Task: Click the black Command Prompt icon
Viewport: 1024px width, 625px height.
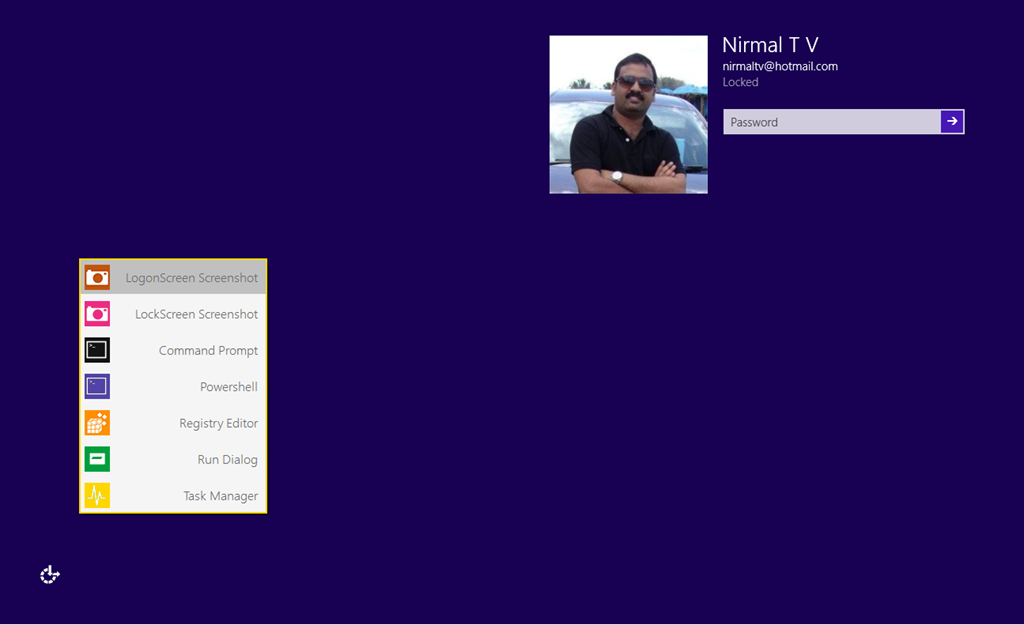Action: tap(97, 350)
